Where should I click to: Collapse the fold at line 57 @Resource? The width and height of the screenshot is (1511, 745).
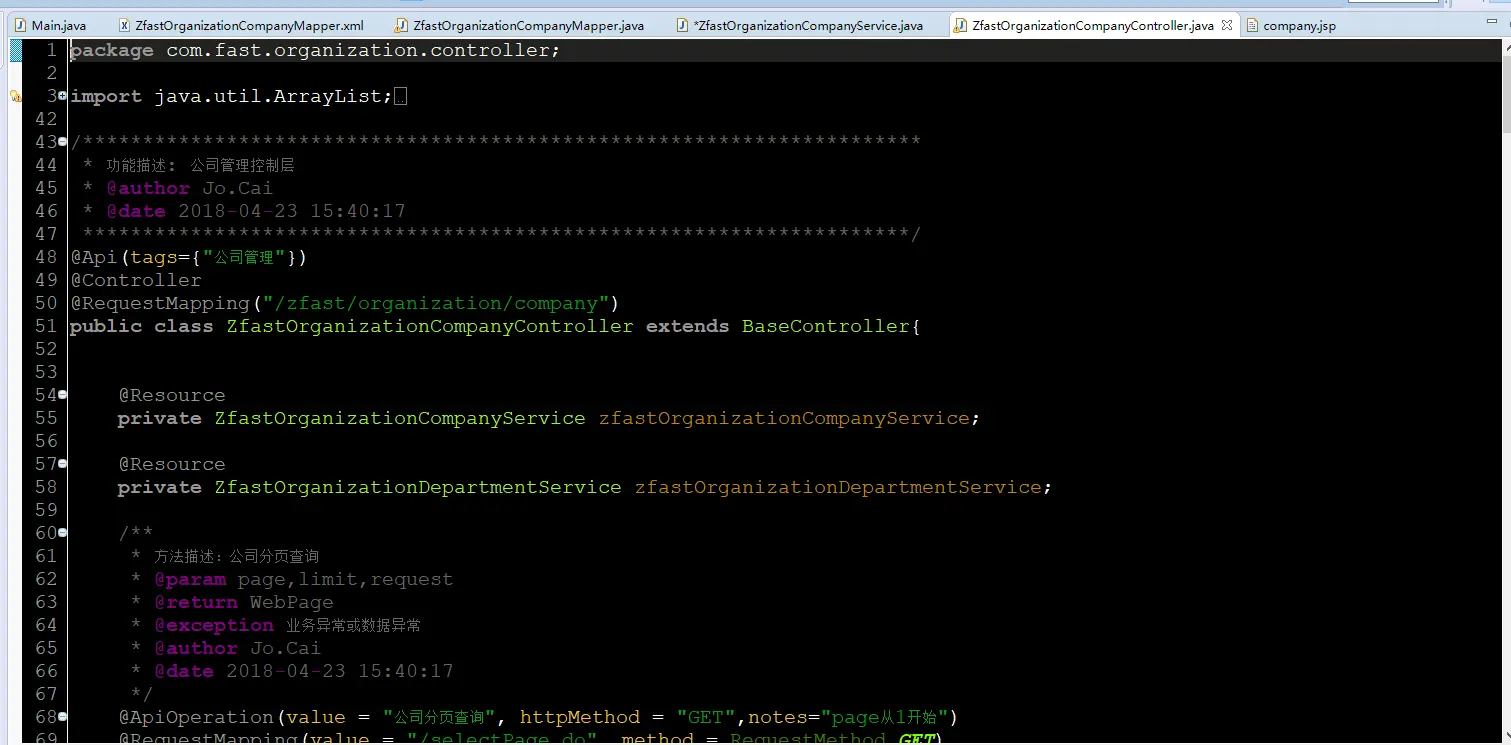point(63,464)
